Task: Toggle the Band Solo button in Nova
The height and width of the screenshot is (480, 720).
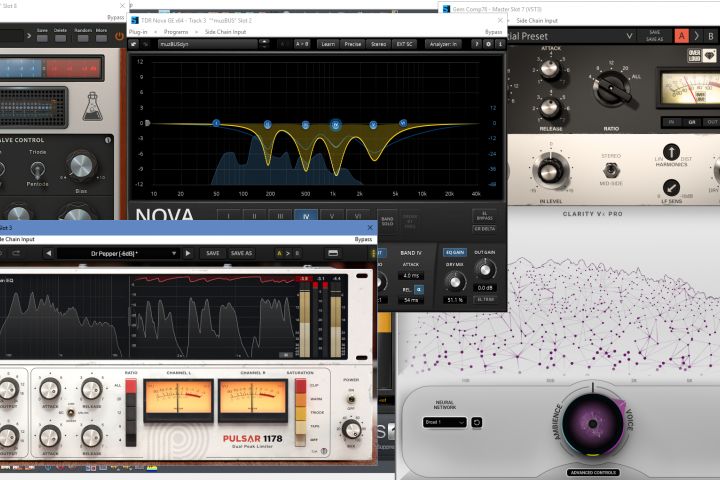Action: point(387,221)
